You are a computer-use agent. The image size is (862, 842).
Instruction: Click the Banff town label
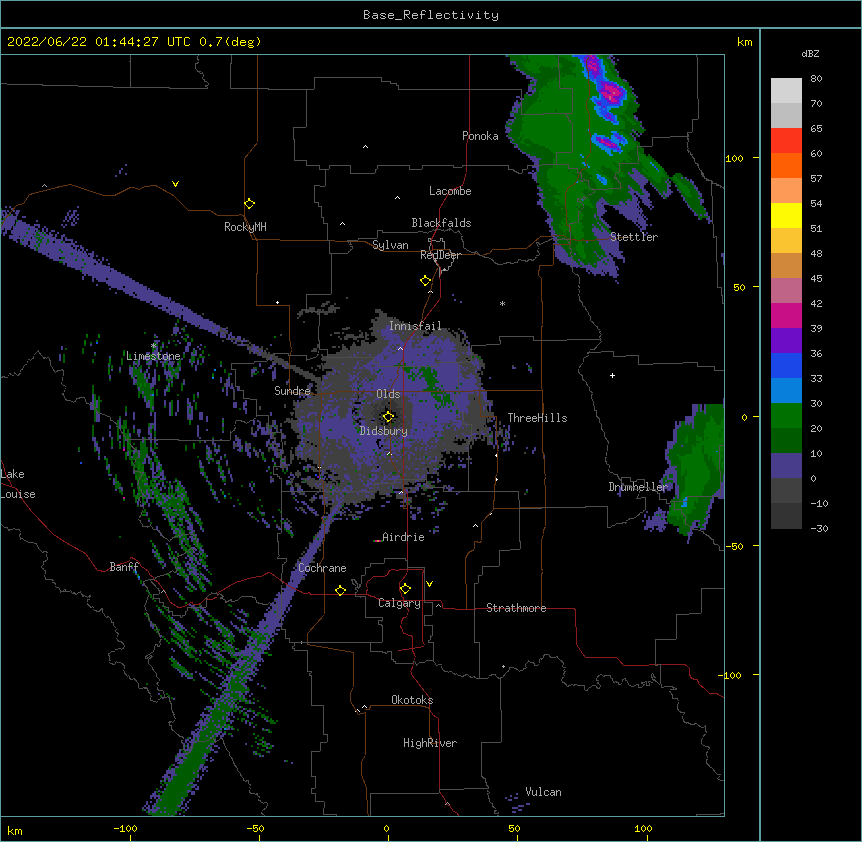click(x=124, y=567)
